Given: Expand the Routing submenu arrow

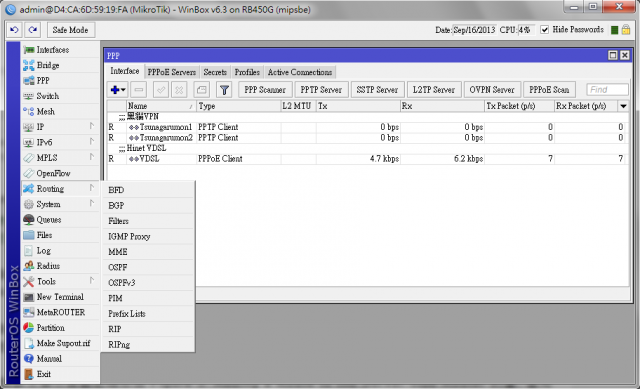Looking at the screenshot, I should 92,188.
